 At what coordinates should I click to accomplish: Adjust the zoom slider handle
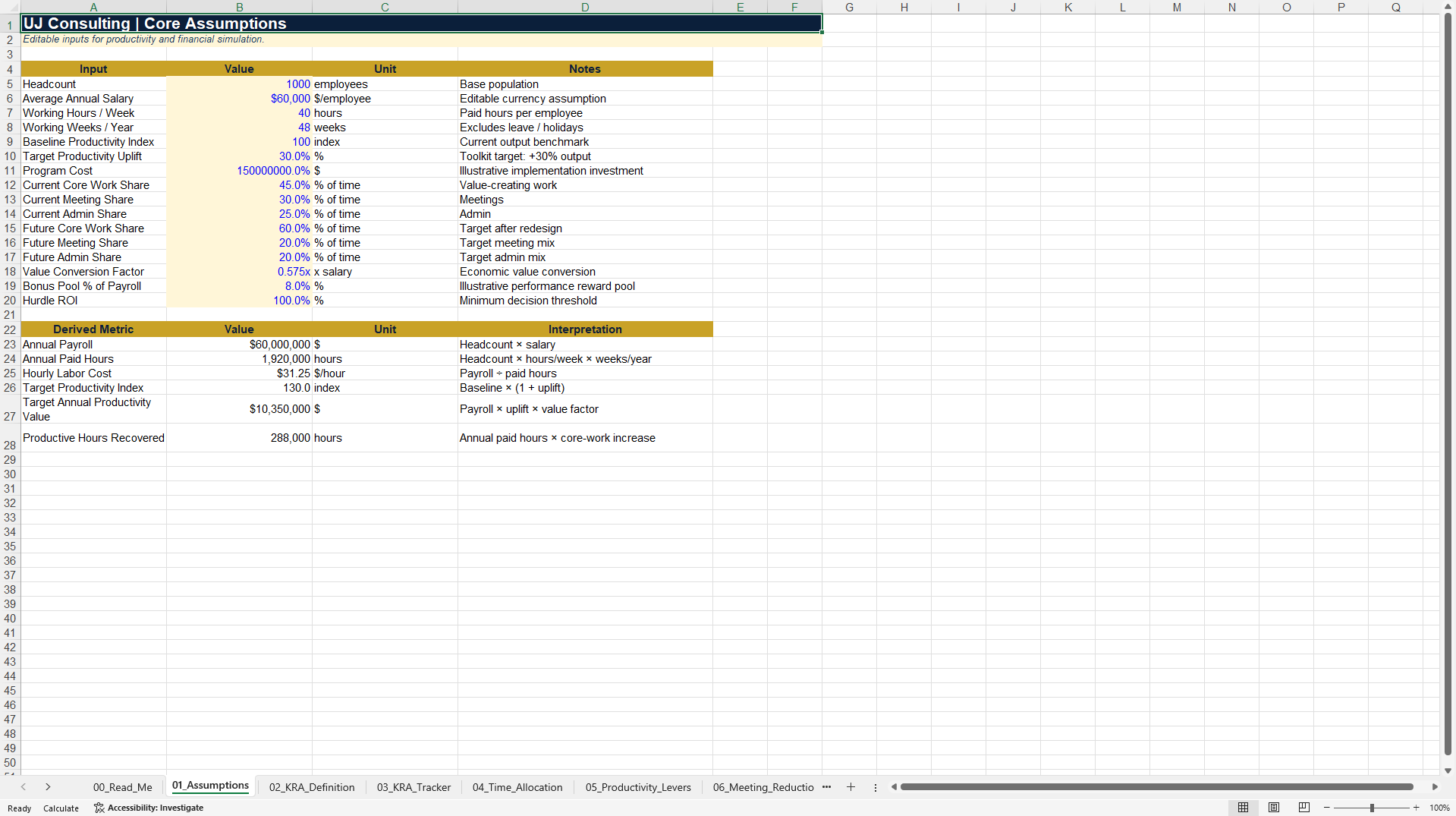(1372, 808)
